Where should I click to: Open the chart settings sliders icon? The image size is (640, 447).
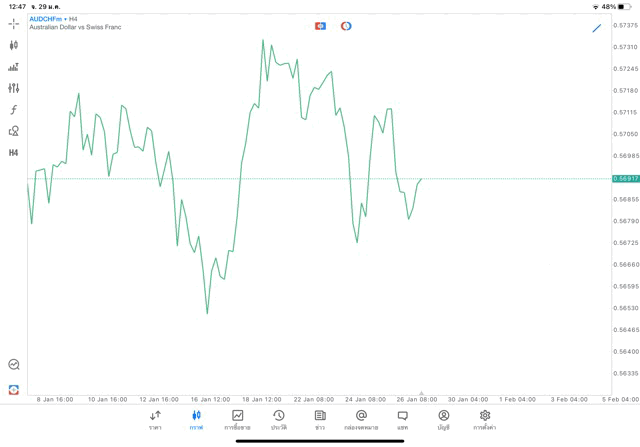click(13, 88)
